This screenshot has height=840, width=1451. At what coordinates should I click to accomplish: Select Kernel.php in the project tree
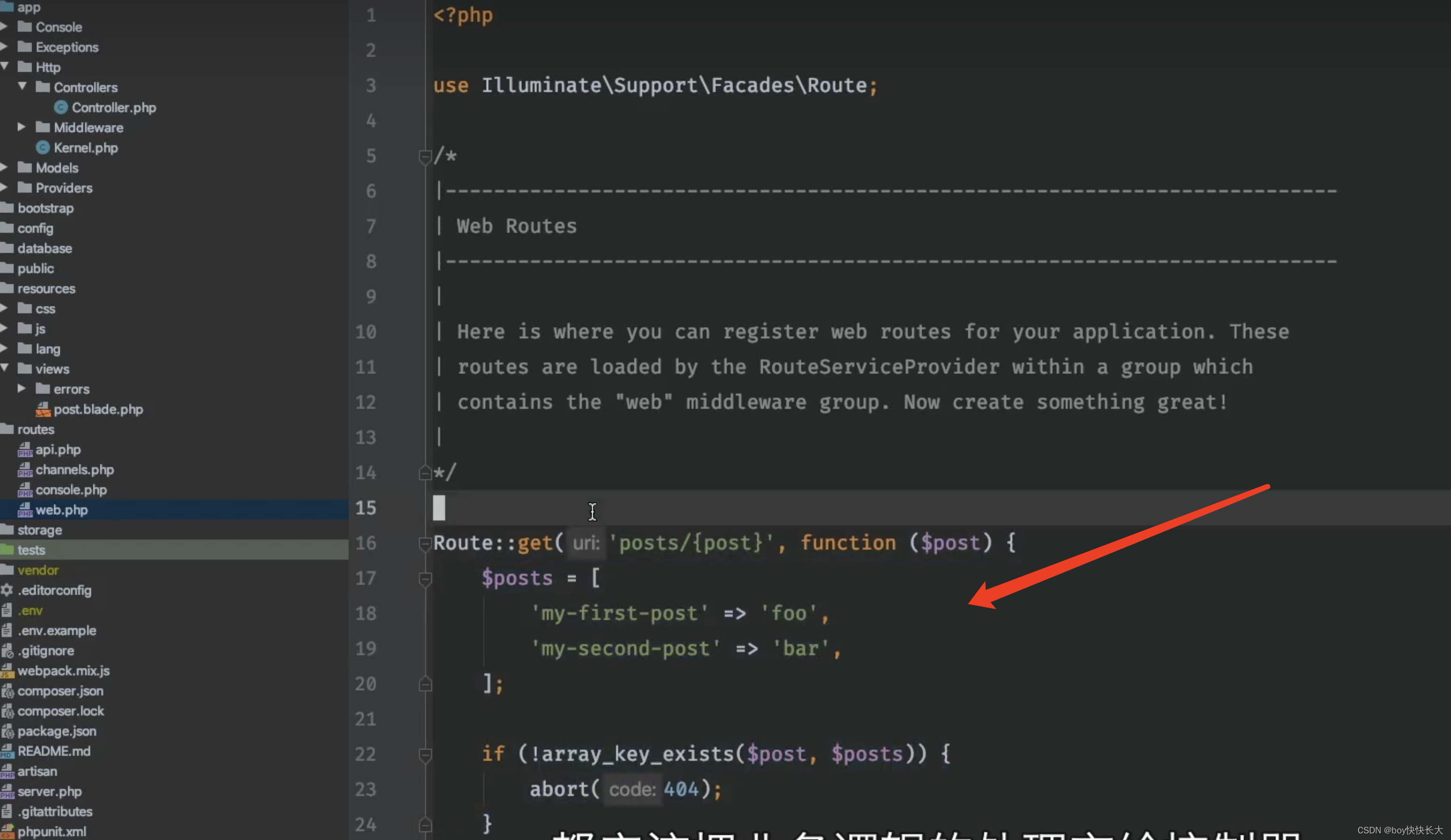86,148
